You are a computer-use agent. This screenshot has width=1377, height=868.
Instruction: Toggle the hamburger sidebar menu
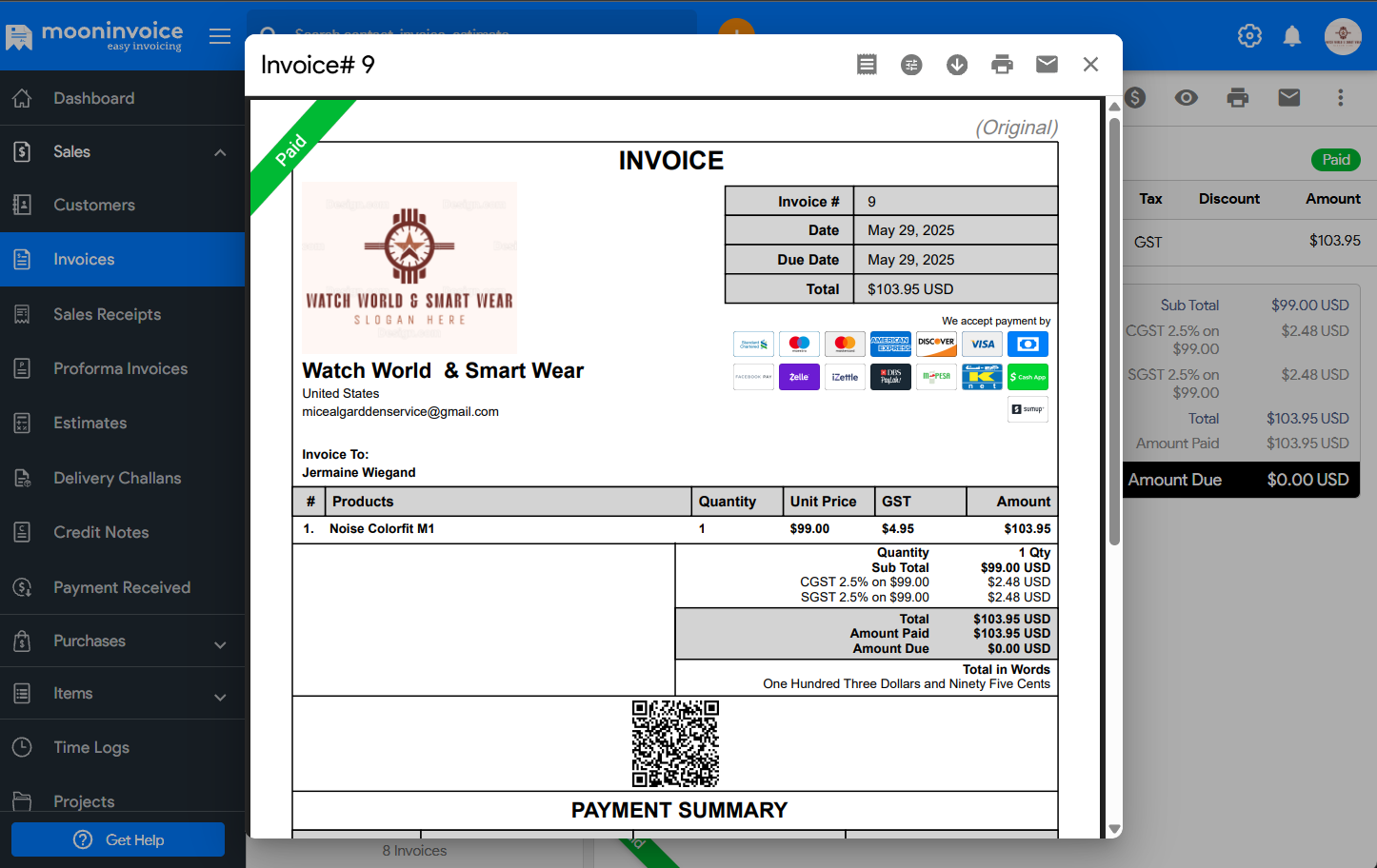click(220, 36)
